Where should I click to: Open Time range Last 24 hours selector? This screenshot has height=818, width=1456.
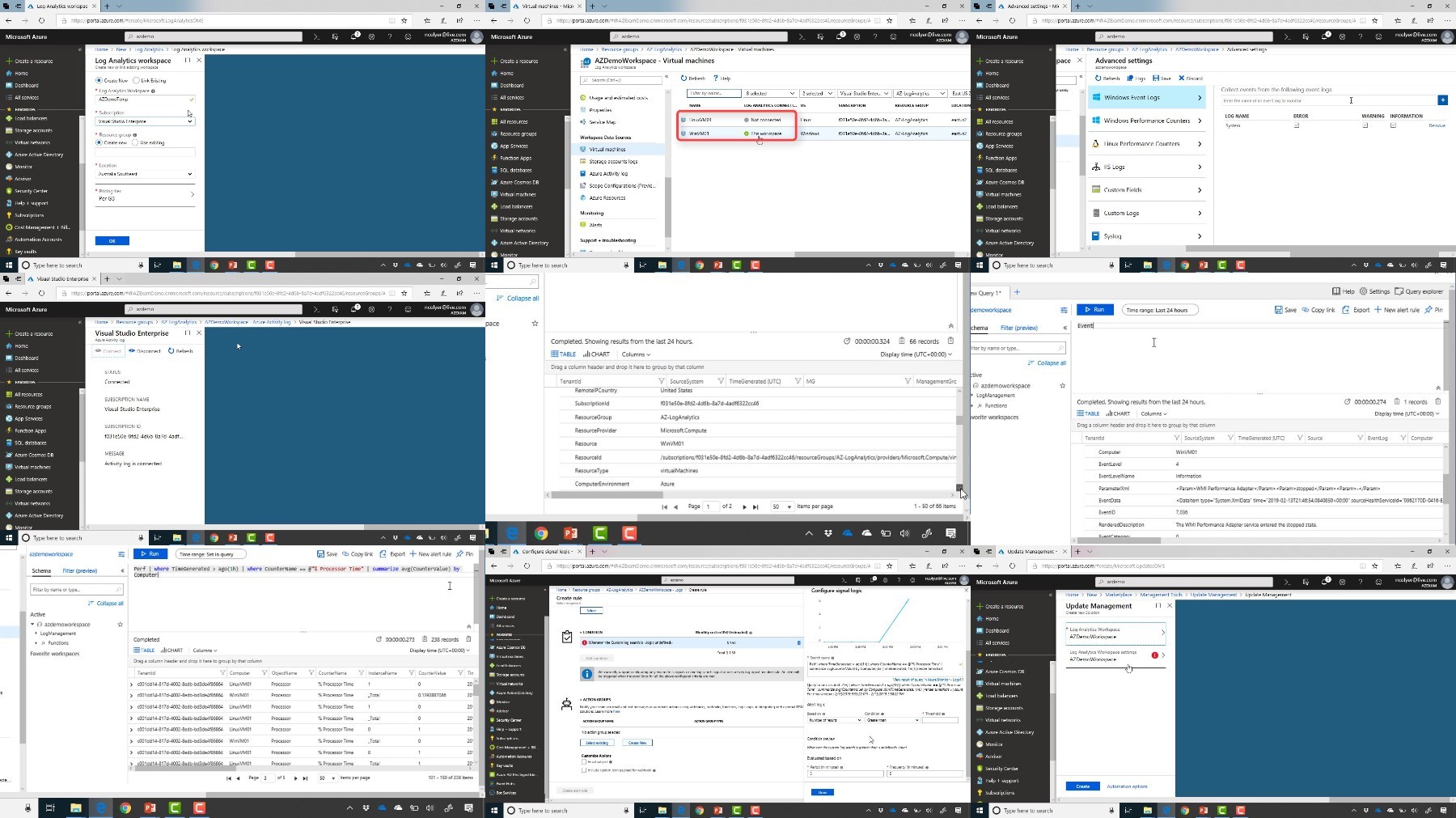[1159, 310]
